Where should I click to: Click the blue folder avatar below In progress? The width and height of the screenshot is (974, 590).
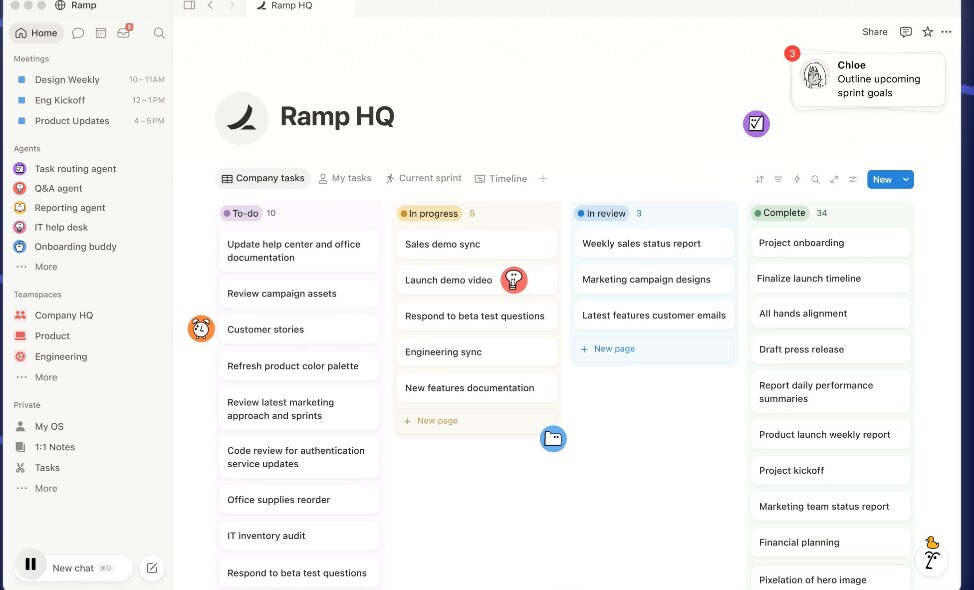click(553, 439)
